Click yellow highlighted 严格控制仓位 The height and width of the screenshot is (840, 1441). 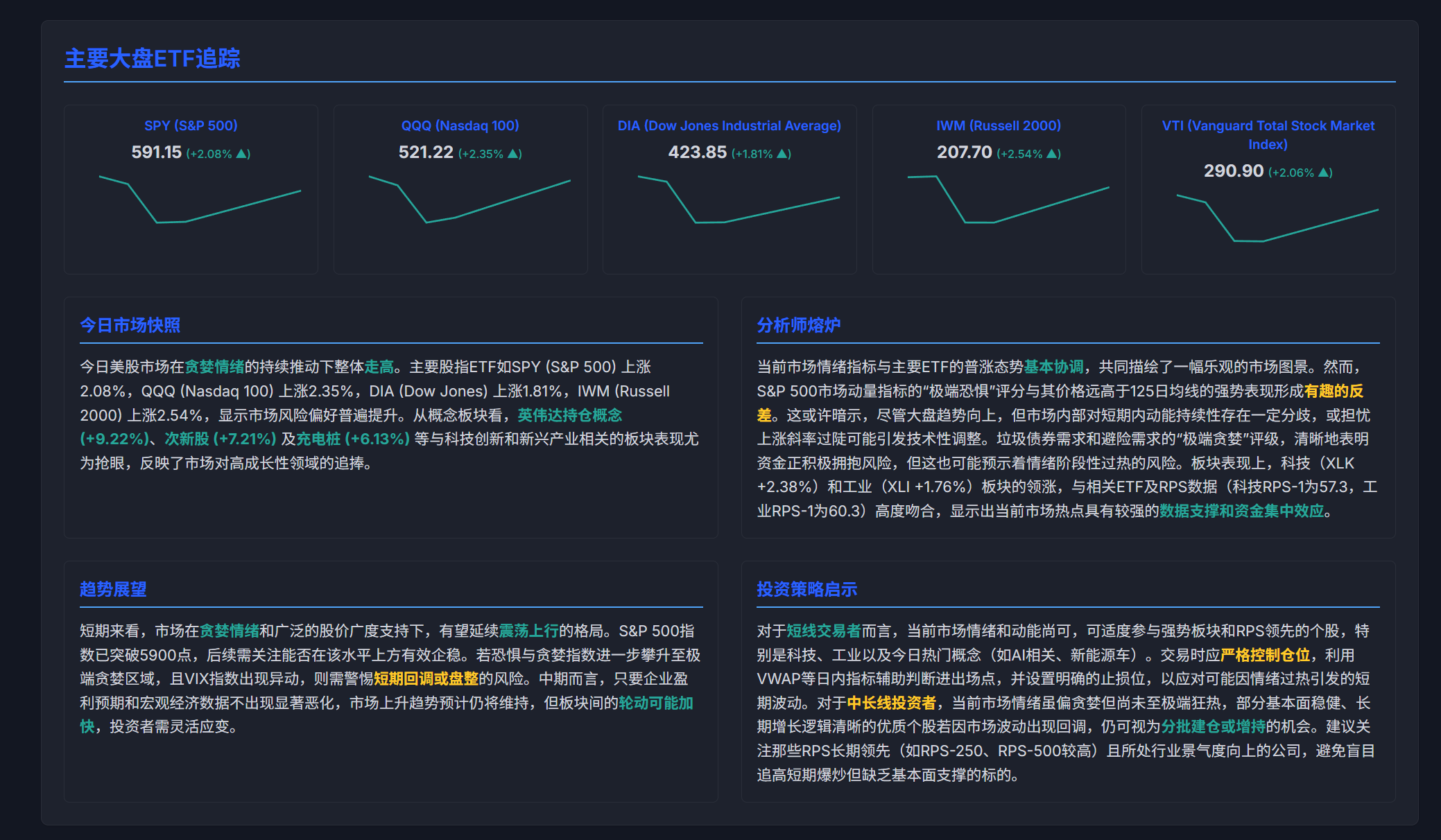[x=1266, y=655]
